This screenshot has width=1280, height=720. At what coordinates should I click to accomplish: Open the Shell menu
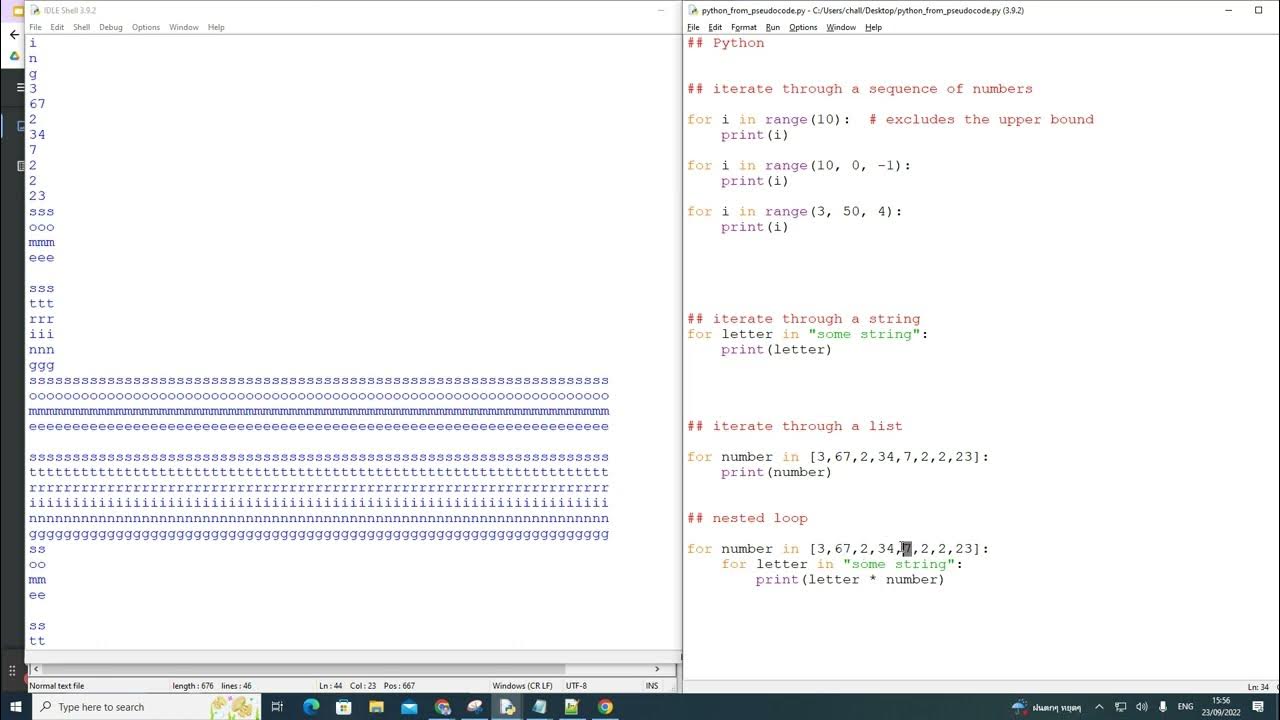point(81,27)
